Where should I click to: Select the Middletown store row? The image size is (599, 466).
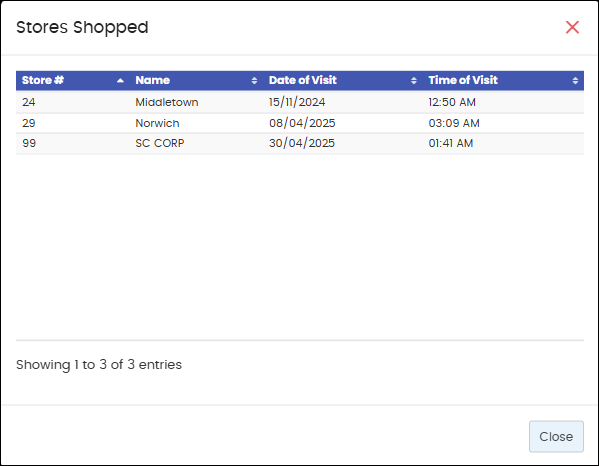pos(300,102)
